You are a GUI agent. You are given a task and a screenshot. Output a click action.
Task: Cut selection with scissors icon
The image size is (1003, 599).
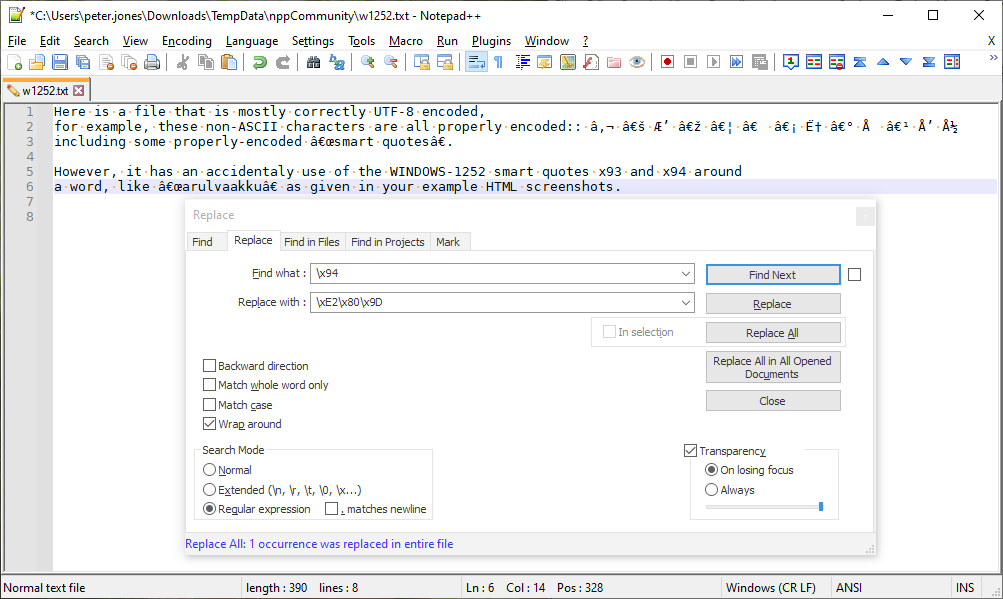(183, 62)
